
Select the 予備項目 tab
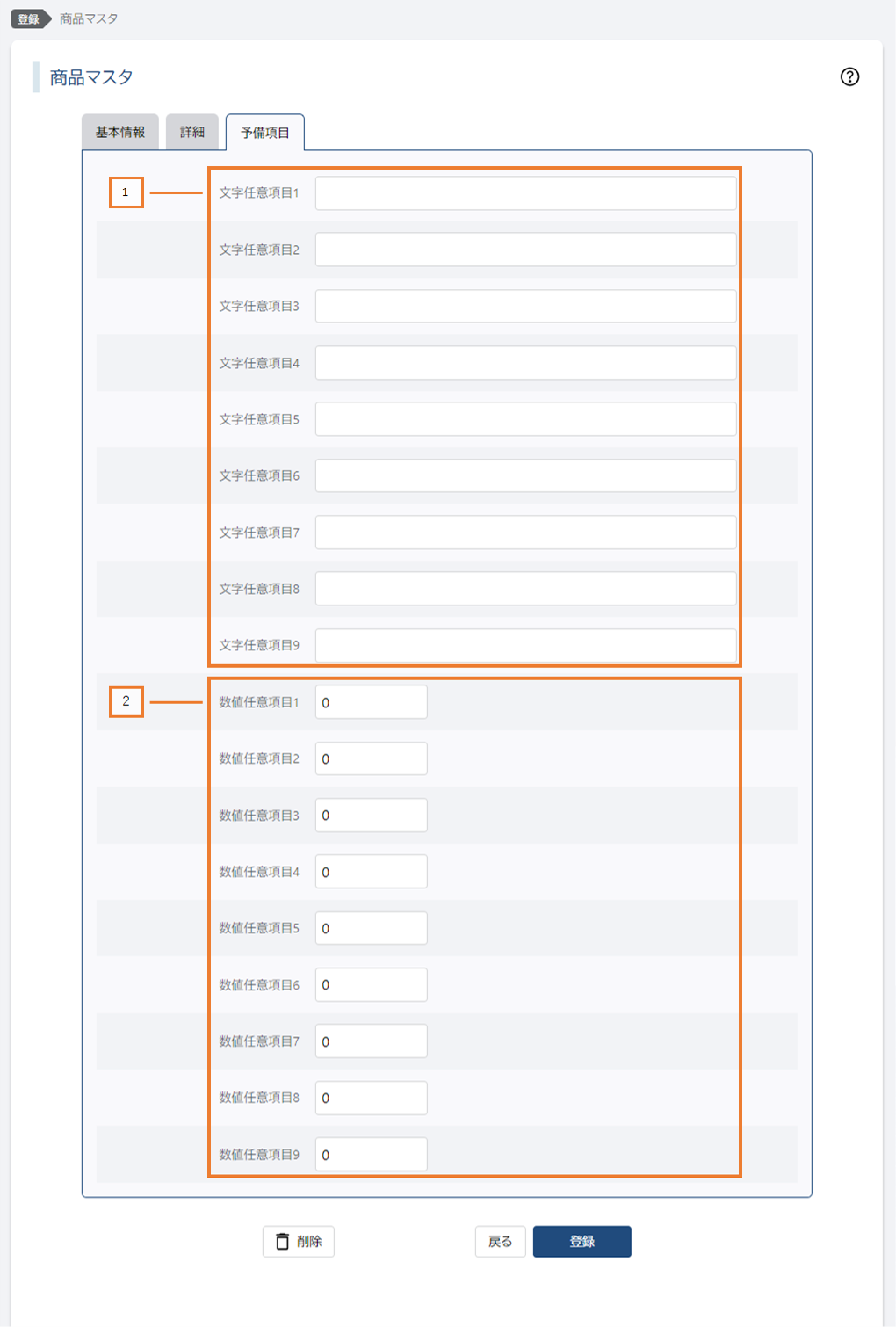(x=265, y=133)
